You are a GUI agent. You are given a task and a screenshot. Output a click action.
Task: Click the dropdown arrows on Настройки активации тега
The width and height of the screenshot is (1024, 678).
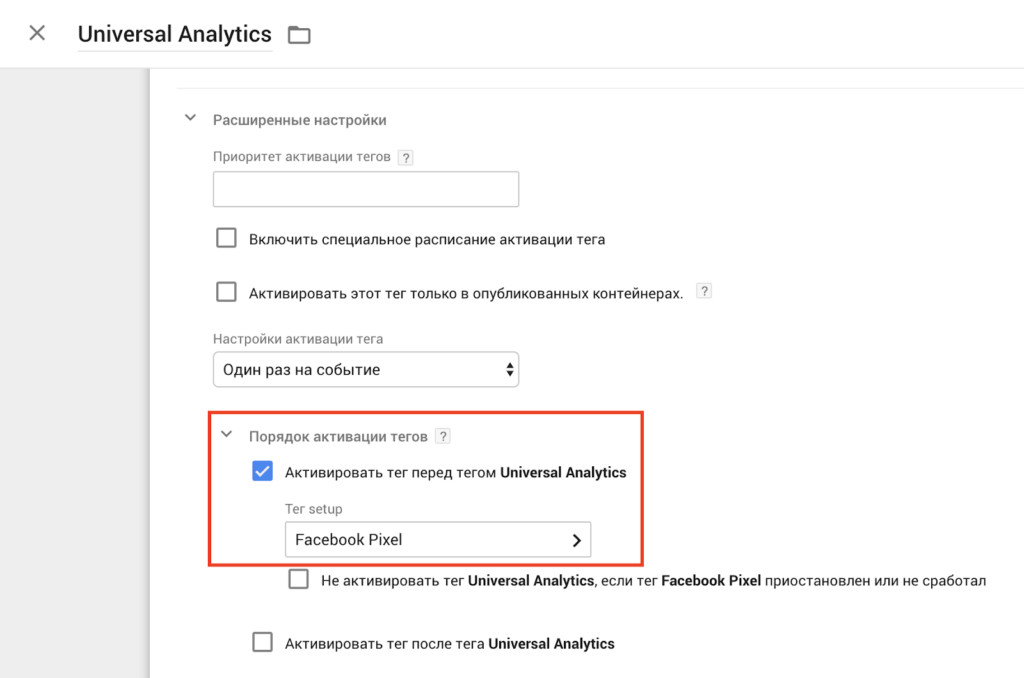tap(510, 370)
